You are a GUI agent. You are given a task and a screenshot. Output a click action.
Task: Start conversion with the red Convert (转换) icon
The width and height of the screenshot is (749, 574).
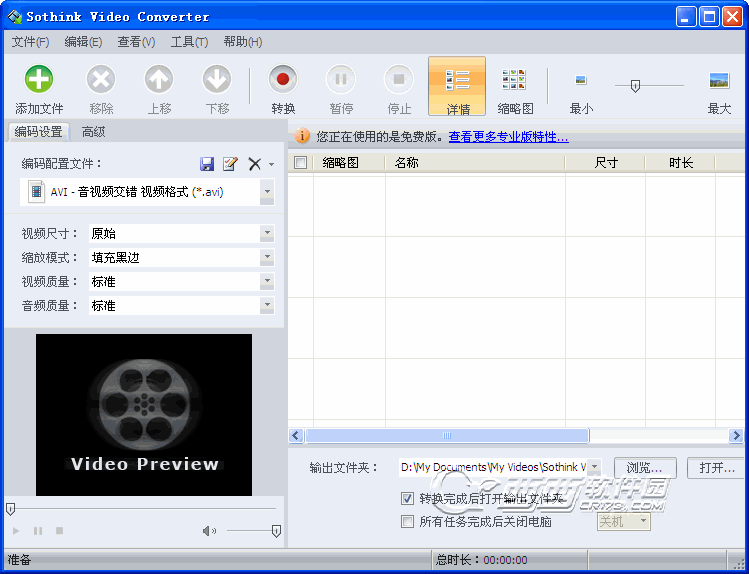point(283,79)
